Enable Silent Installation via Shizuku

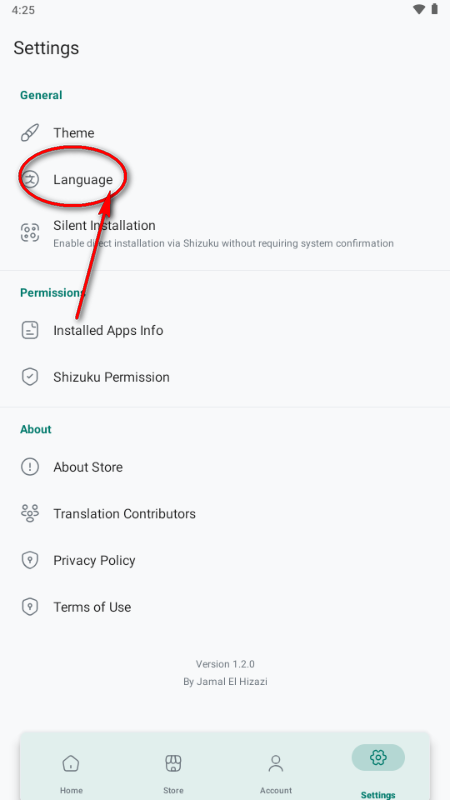[225, 233]
